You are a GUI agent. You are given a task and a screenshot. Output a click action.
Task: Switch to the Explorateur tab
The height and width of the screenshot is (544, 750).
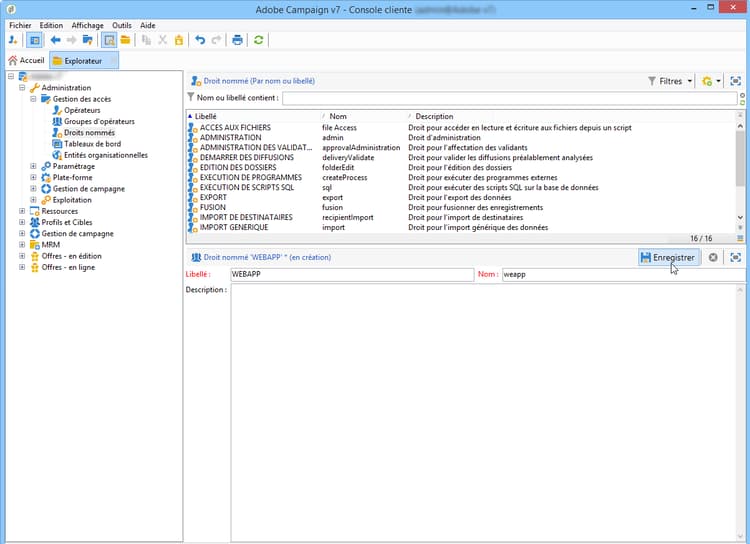(x=83, y=61)
